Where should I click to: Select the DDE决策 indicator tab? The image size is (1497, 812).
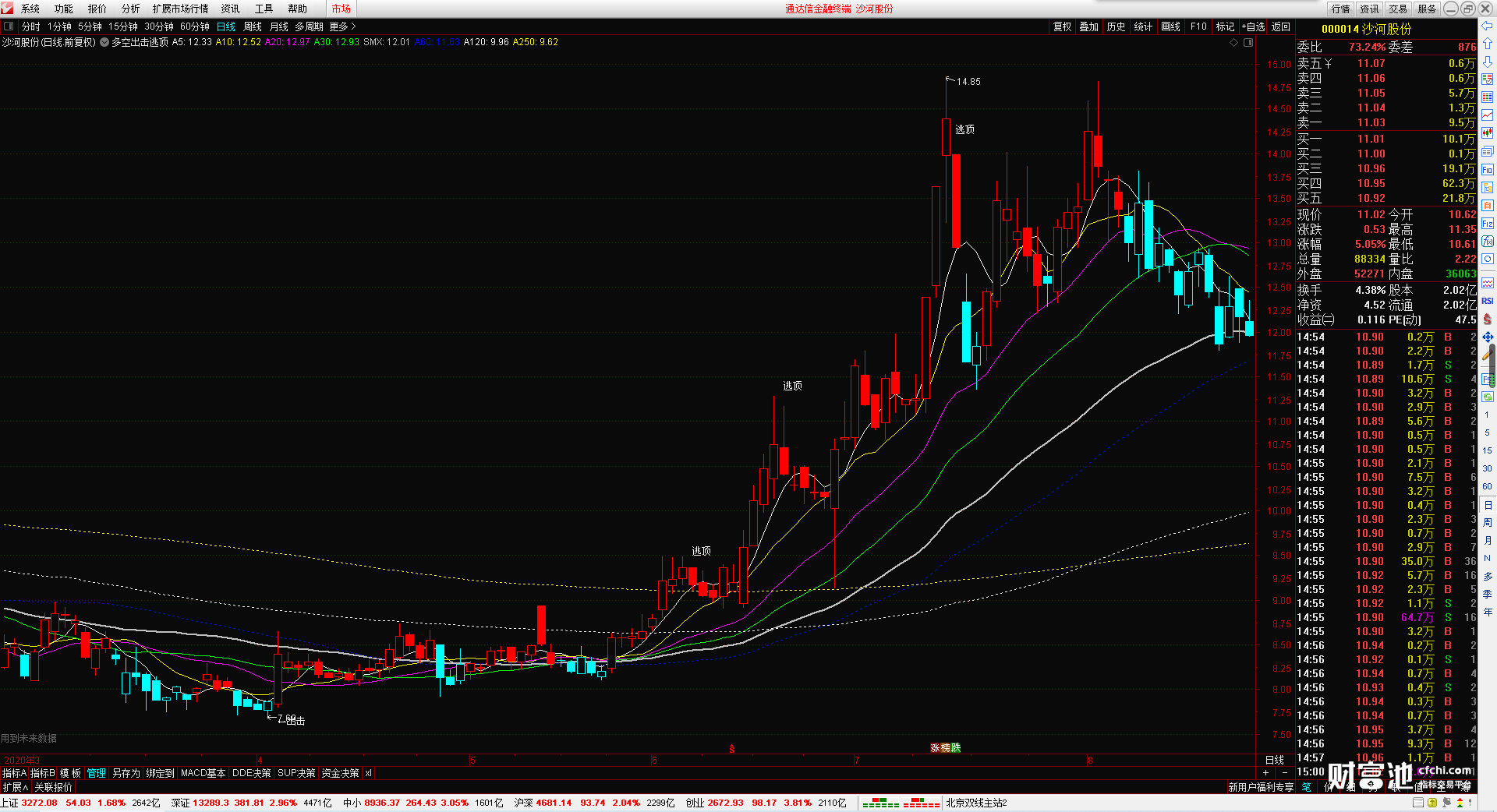(251, 773)
